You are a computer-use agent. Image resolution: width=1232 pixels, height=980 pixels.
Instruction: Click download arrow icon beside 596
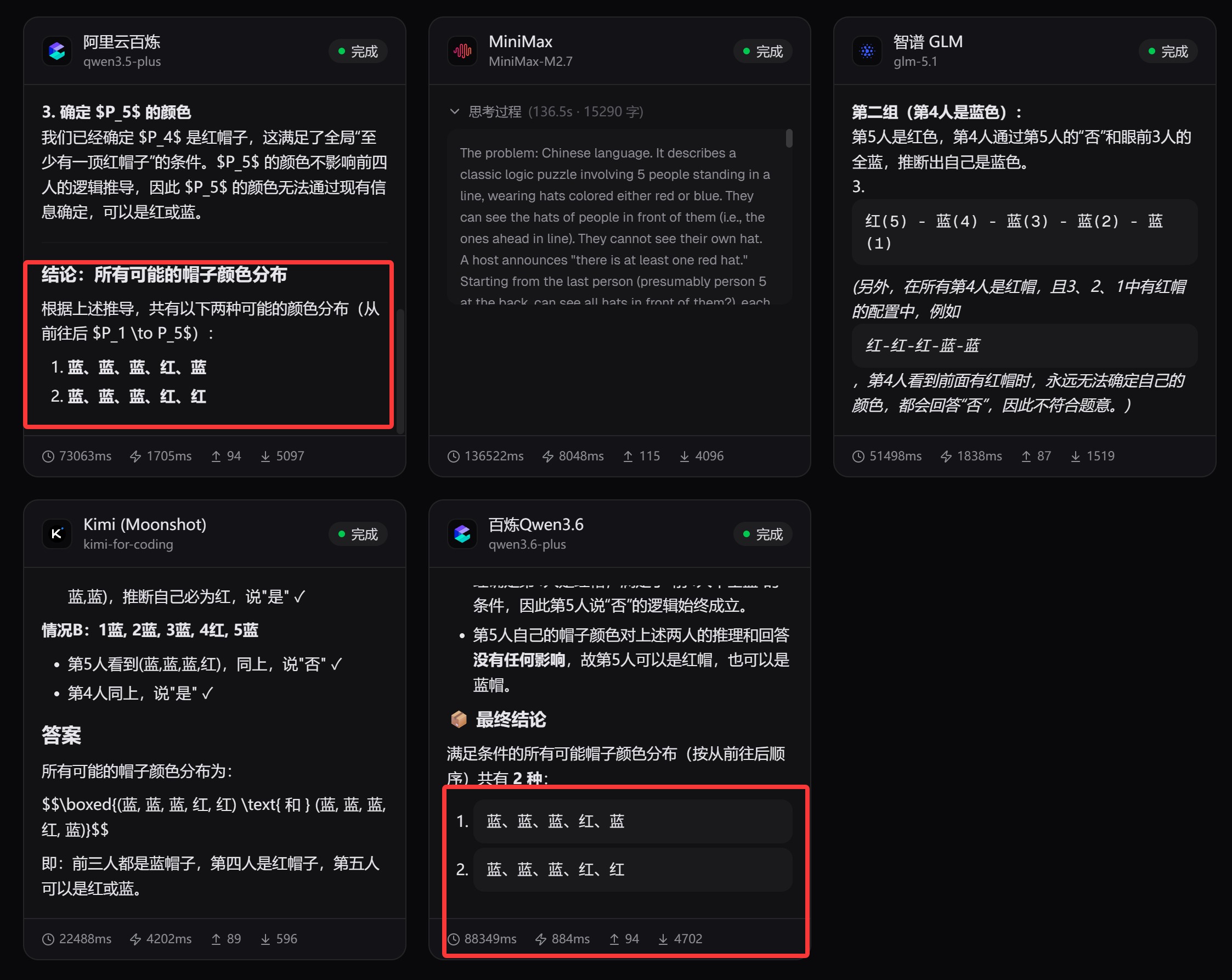click(265, 939)
